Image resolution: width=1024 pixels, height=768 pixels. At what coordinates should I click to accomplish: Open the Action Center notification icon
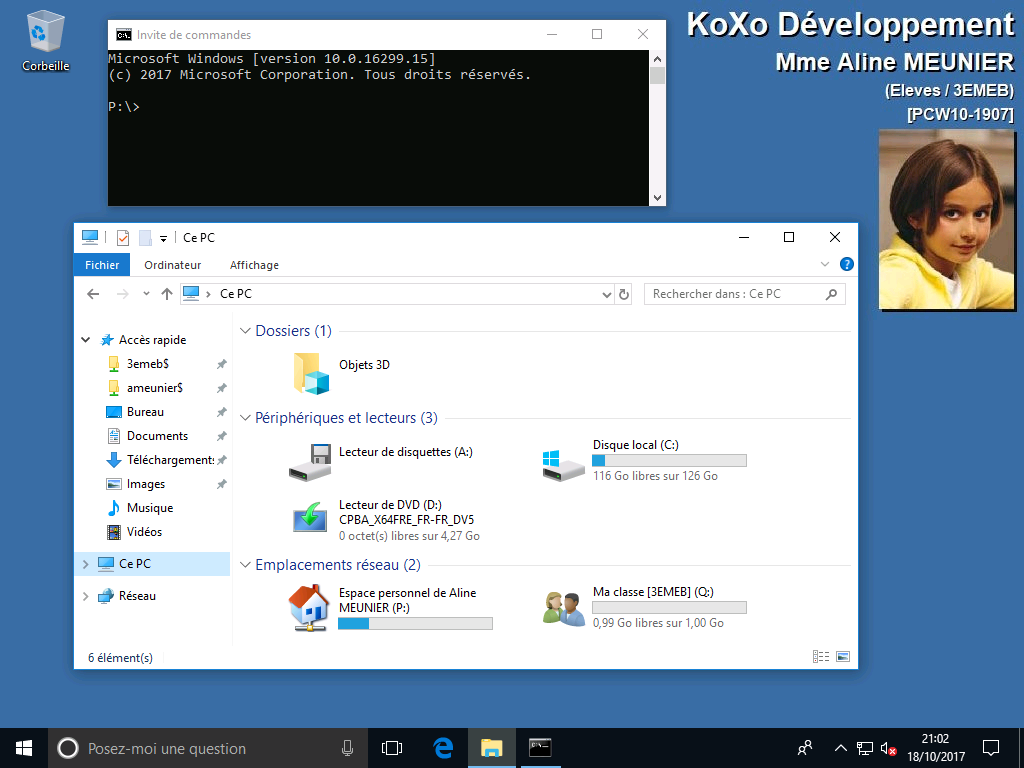[x=991, y=748]
